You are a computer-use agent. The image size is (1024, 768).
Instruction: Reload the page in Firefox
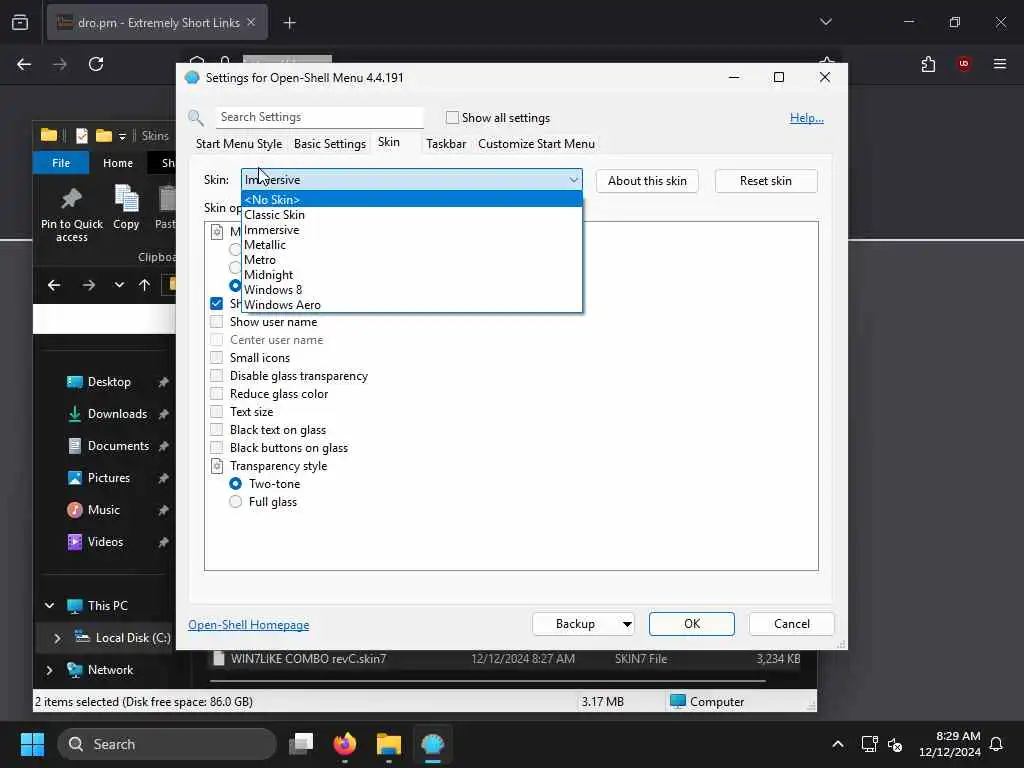click(x=96, y=64)
